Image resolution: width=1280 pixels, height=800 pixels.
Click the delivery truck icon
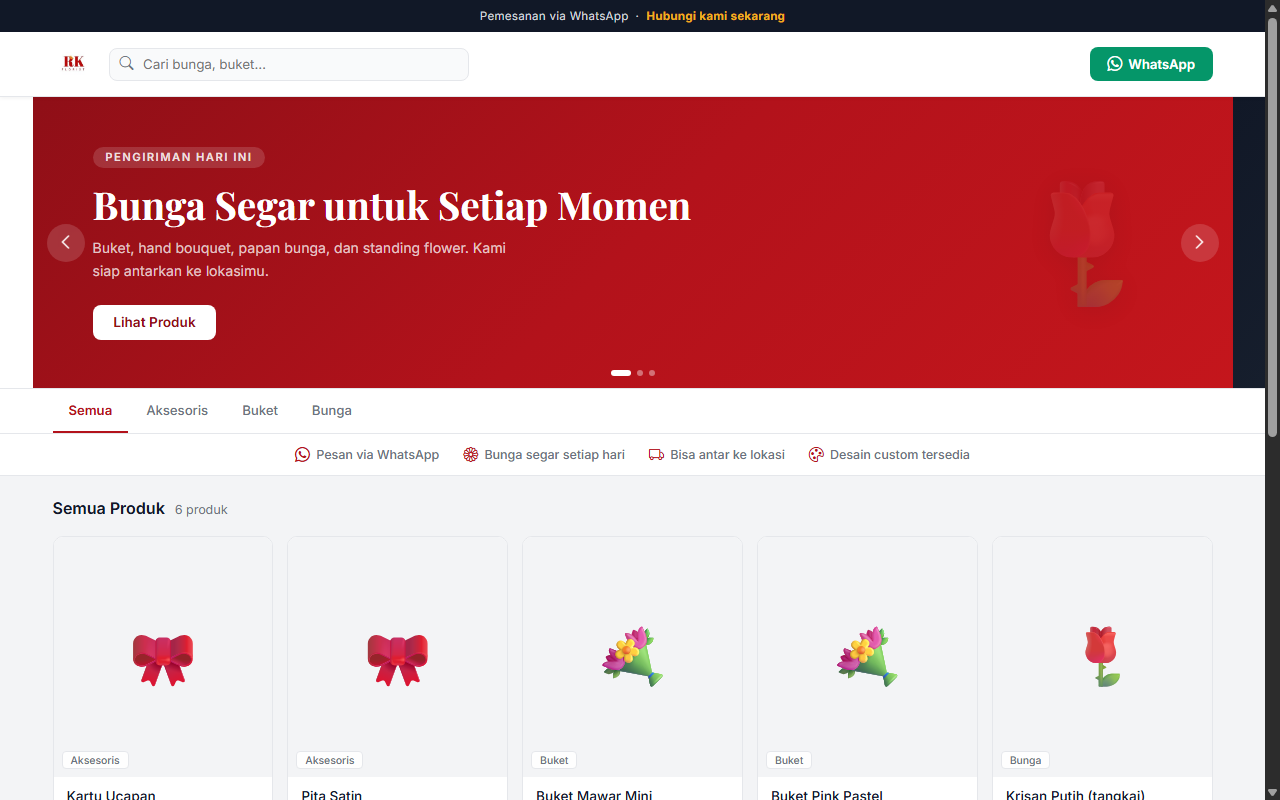[x=656, y=455]
